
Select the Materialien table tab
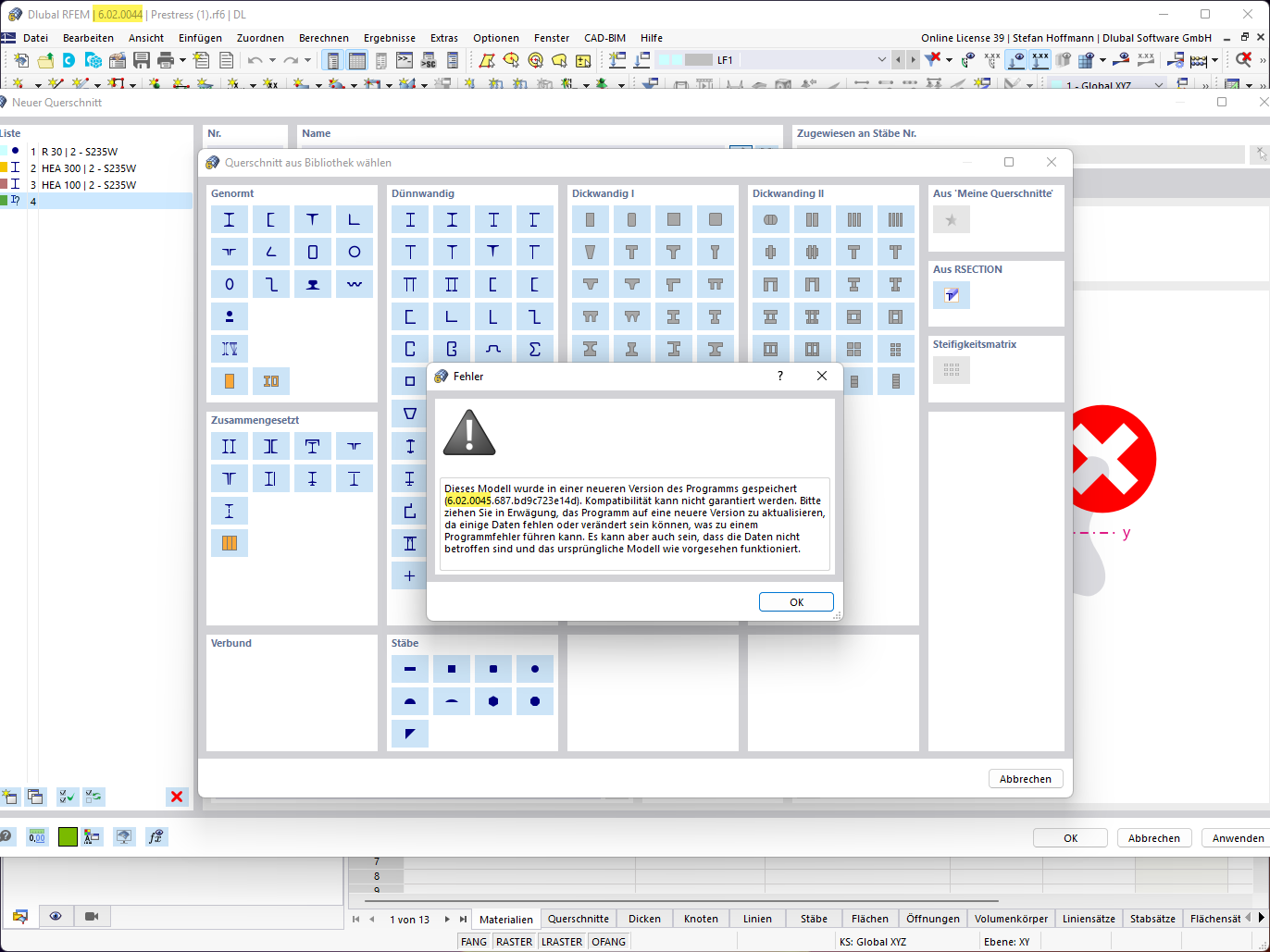(x=506, y=919)
